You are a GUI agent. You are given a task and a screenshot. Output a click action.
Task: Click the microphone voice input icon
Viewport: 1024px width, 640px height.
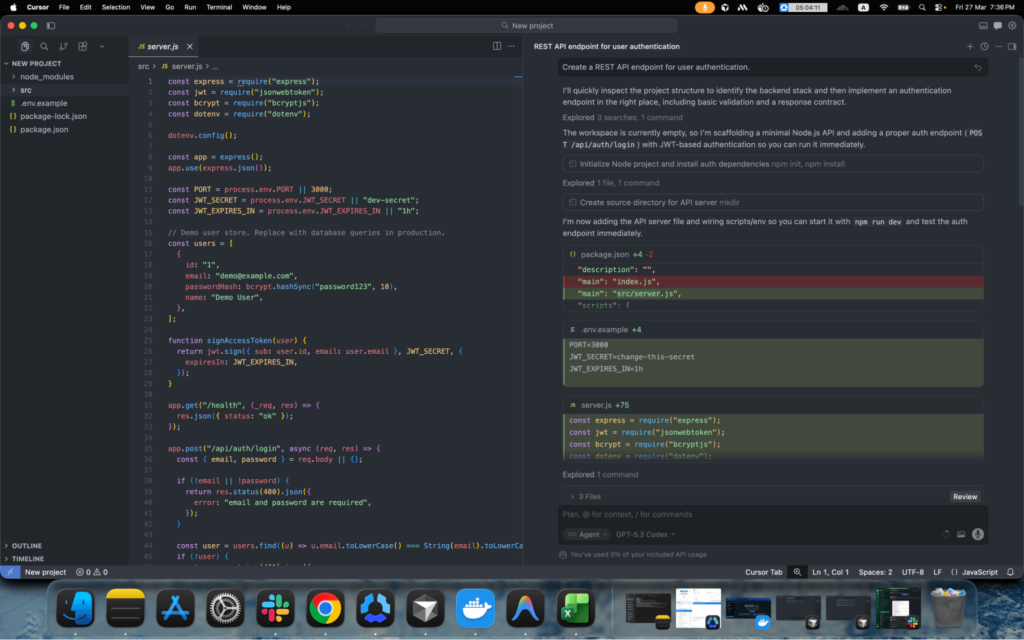[x=977, y=534]
